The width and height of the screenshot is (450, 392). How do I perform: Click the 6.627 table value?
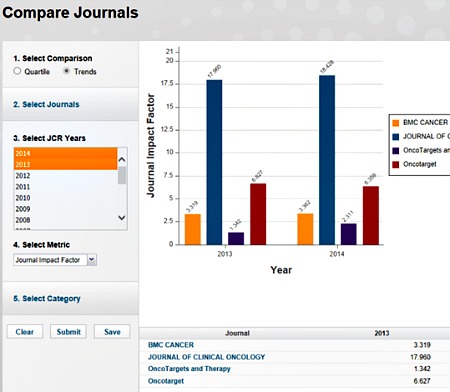click(x=422, y=381)
